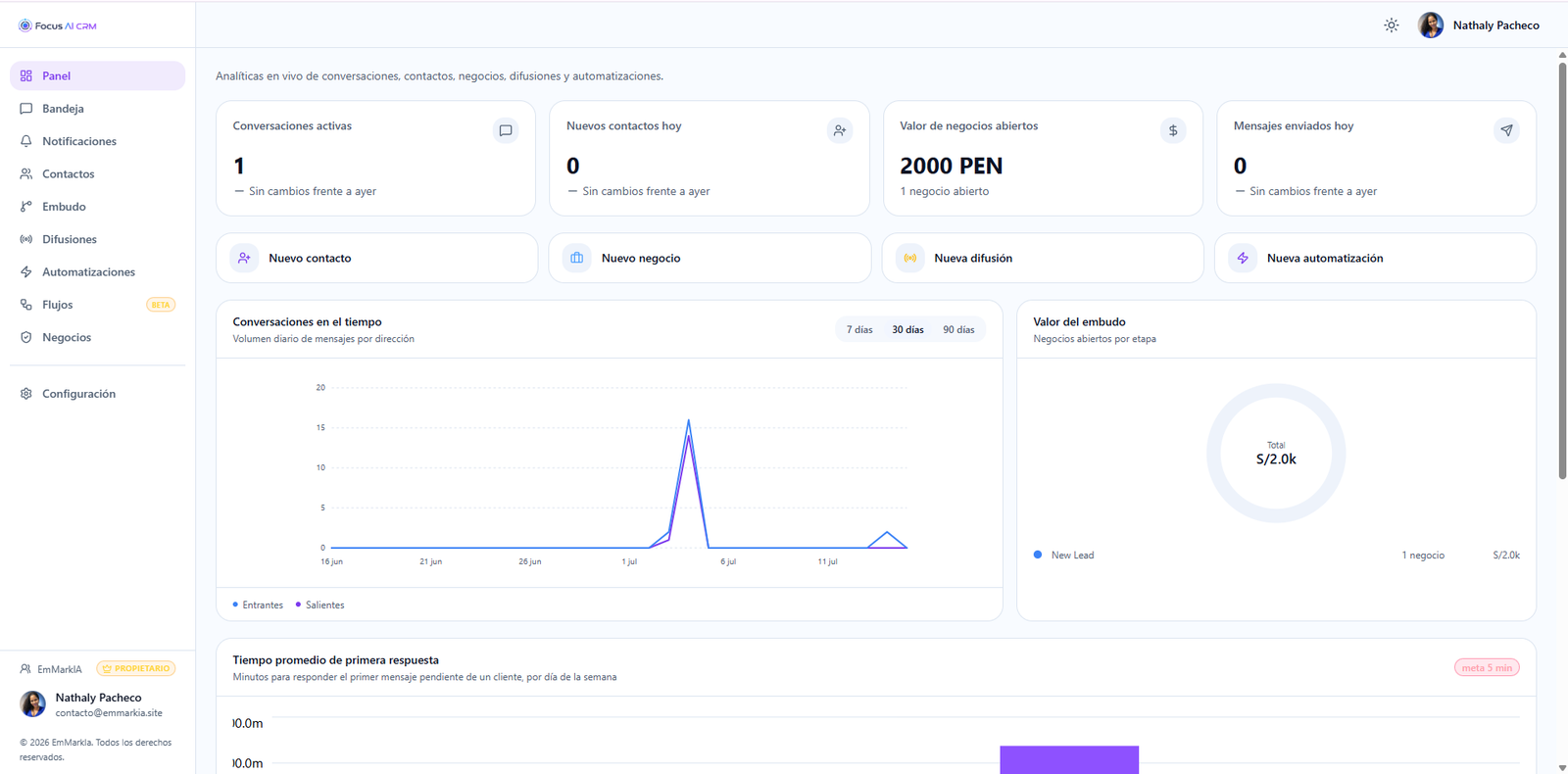Click the Nueva automatización button

pyautogui.click(x=1375, y=258)
